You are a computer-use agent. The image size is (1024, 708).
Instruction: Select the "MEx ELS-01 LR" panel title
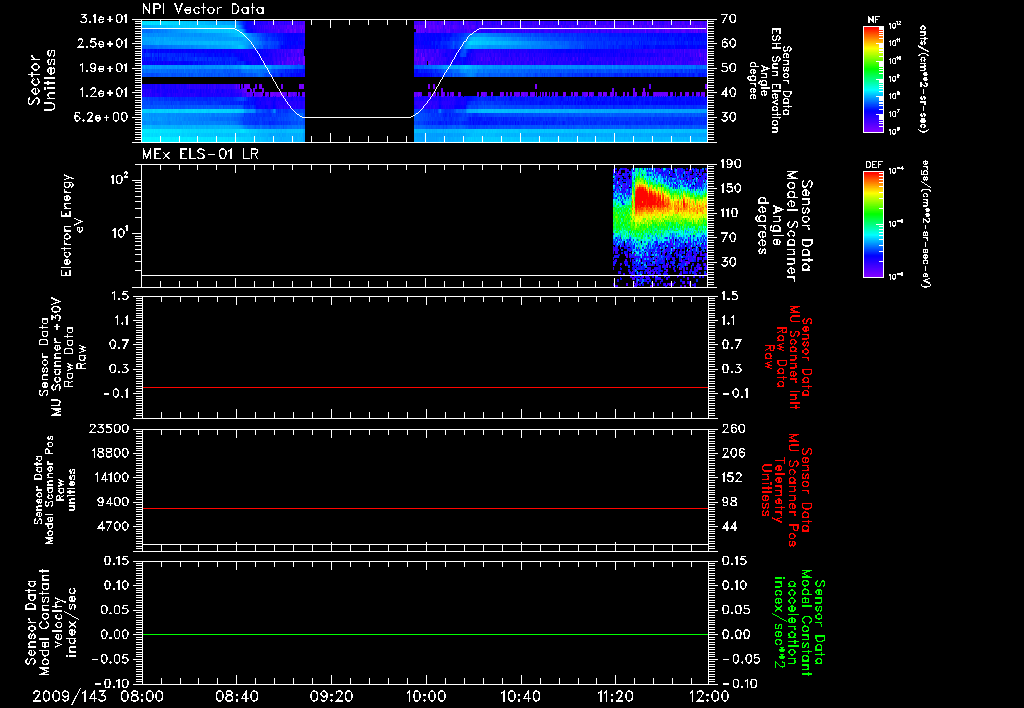pyautogui.click(x=200, y=154)
